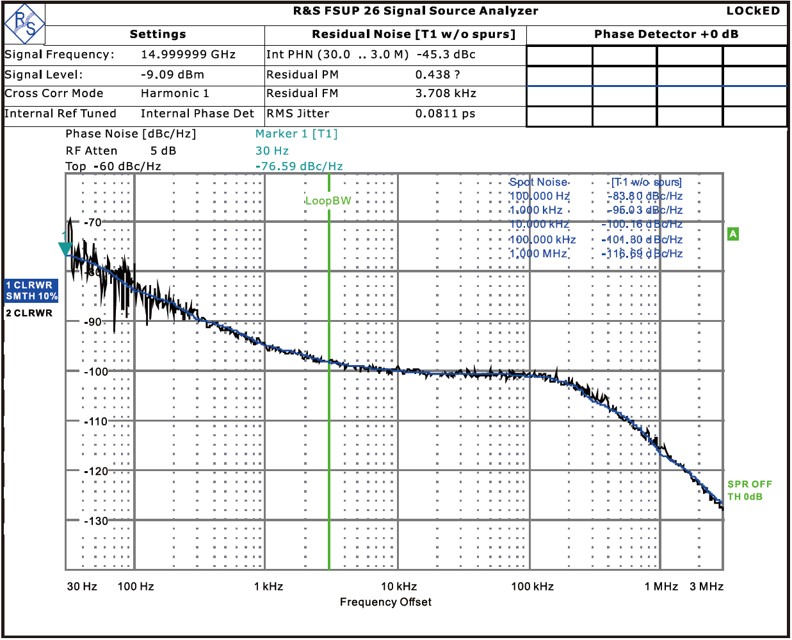Click the LOCKED status indicator
Image resolution: width=792 pixels, height=640 pixels.
755,11
